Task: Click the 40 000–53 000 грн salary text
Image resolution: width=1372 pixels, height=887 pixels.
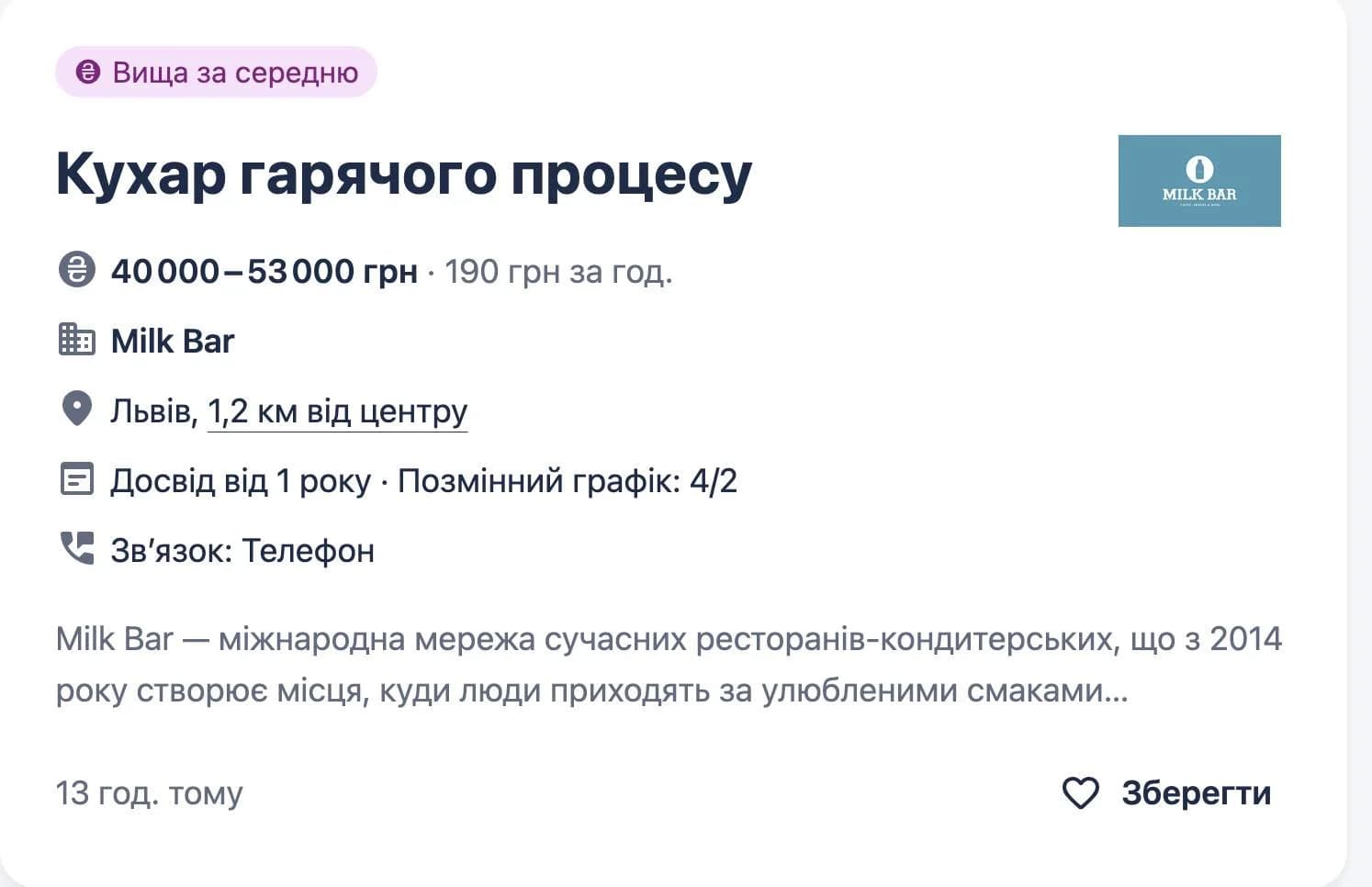Action: (x=264, y=271)
